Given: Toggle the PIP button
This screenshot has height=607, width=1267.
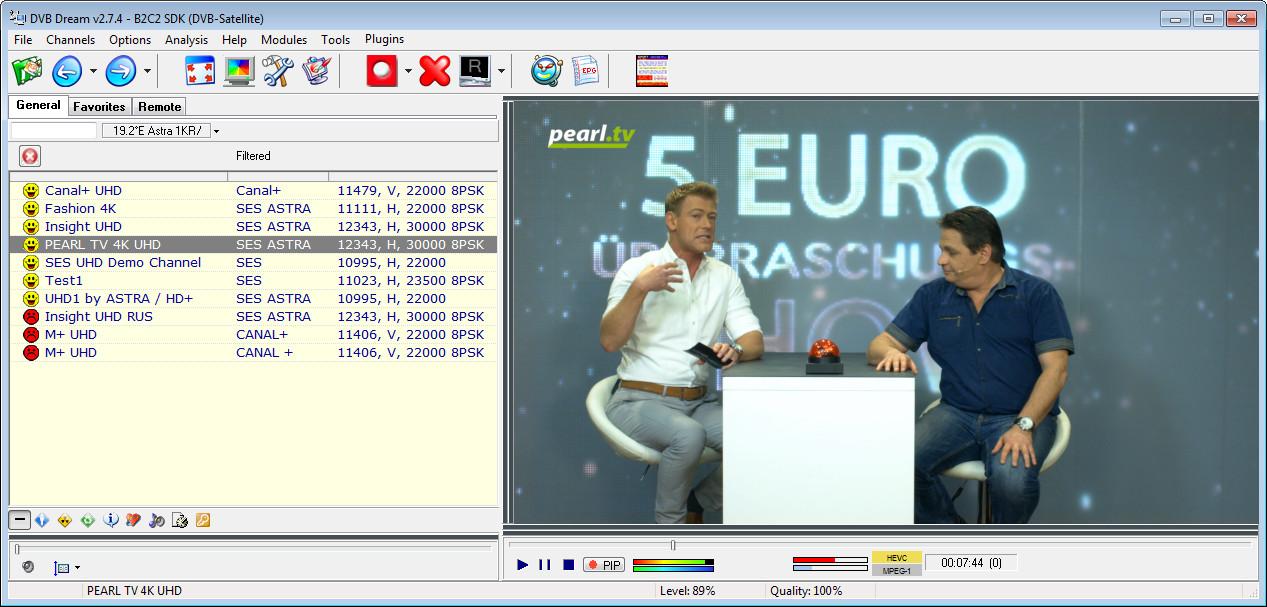Looking at the screenshot, I should click(x=603, y=565).
